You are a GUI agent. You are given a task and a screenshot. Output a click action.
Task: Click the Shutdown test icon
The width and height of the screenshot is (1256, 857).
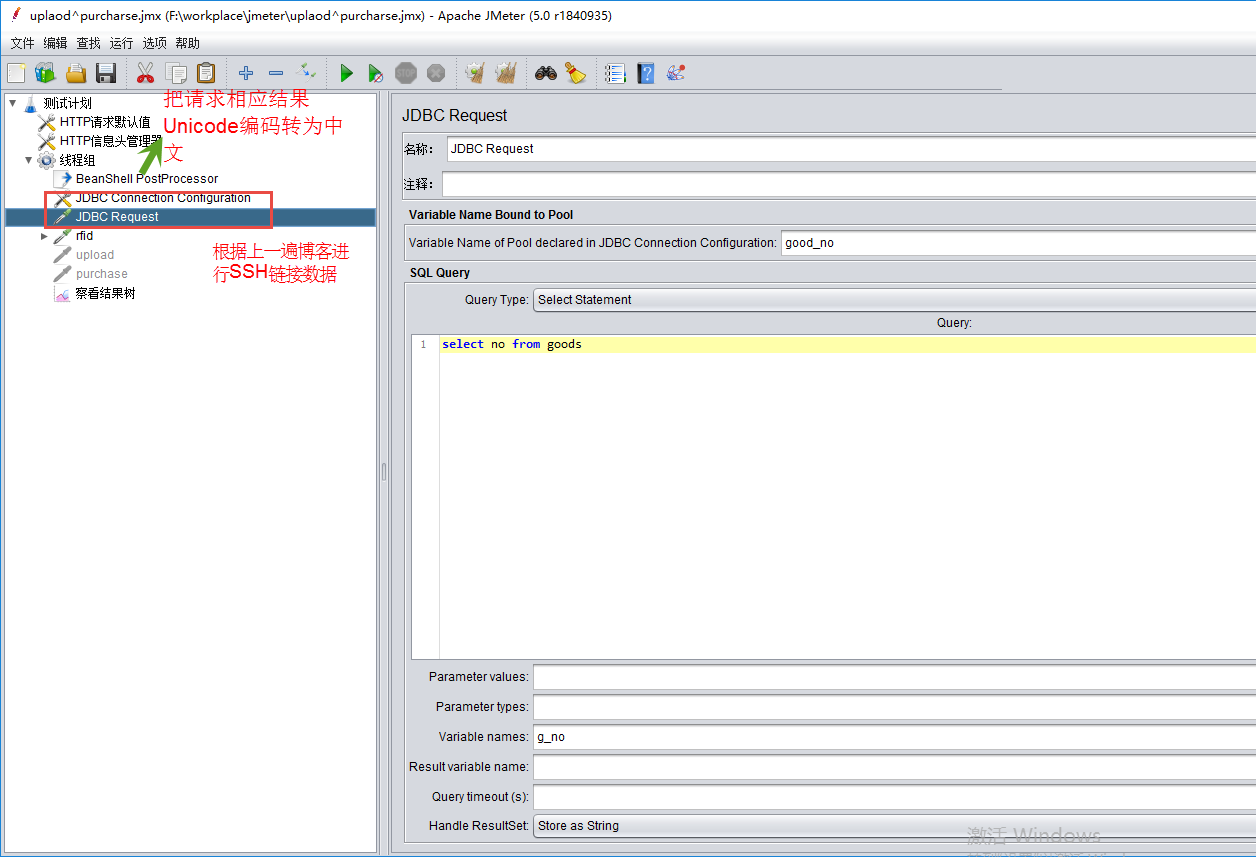pos(436,73)
